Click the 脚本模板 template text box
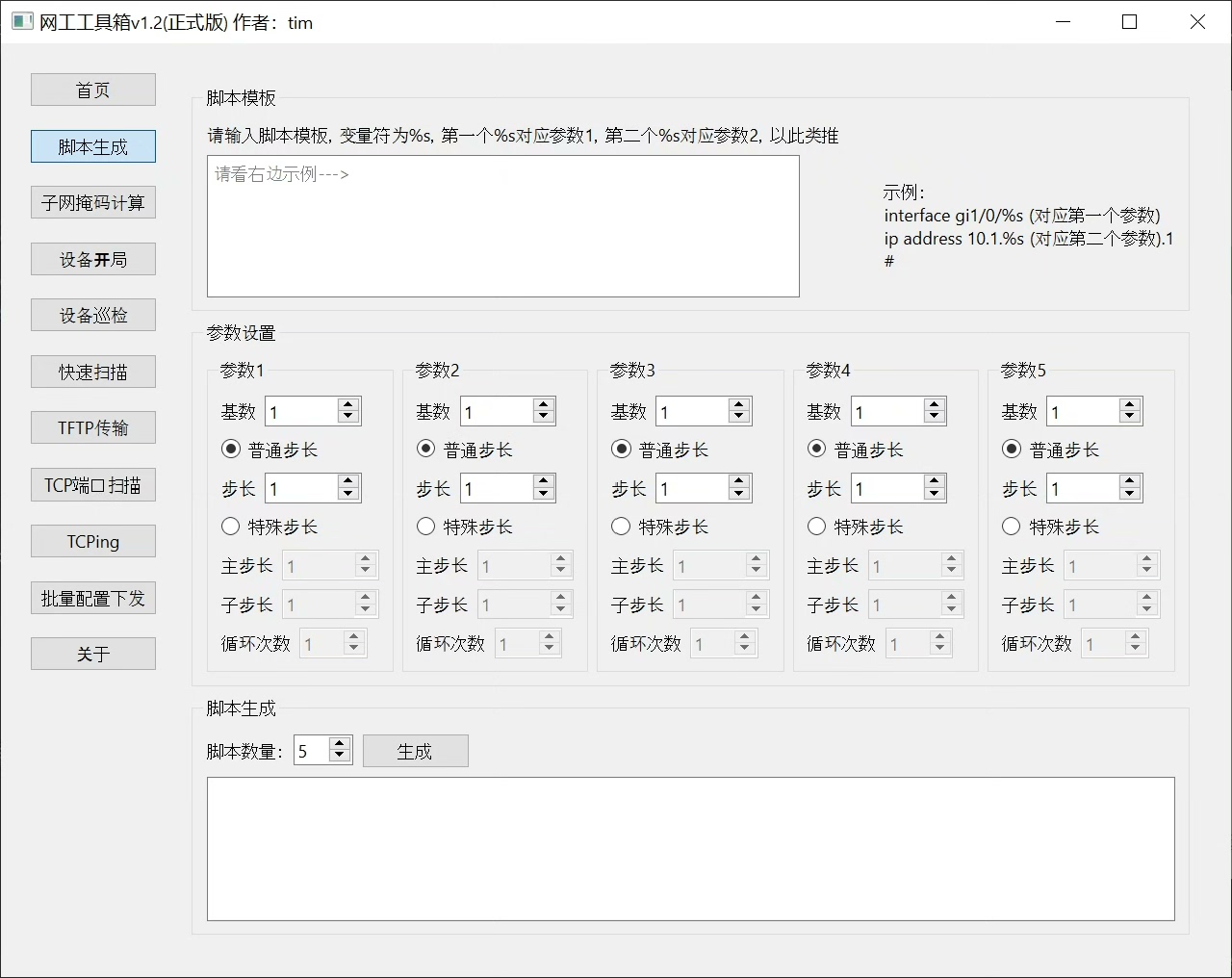This screenshot has width=1232, height=978. [502, 227]
